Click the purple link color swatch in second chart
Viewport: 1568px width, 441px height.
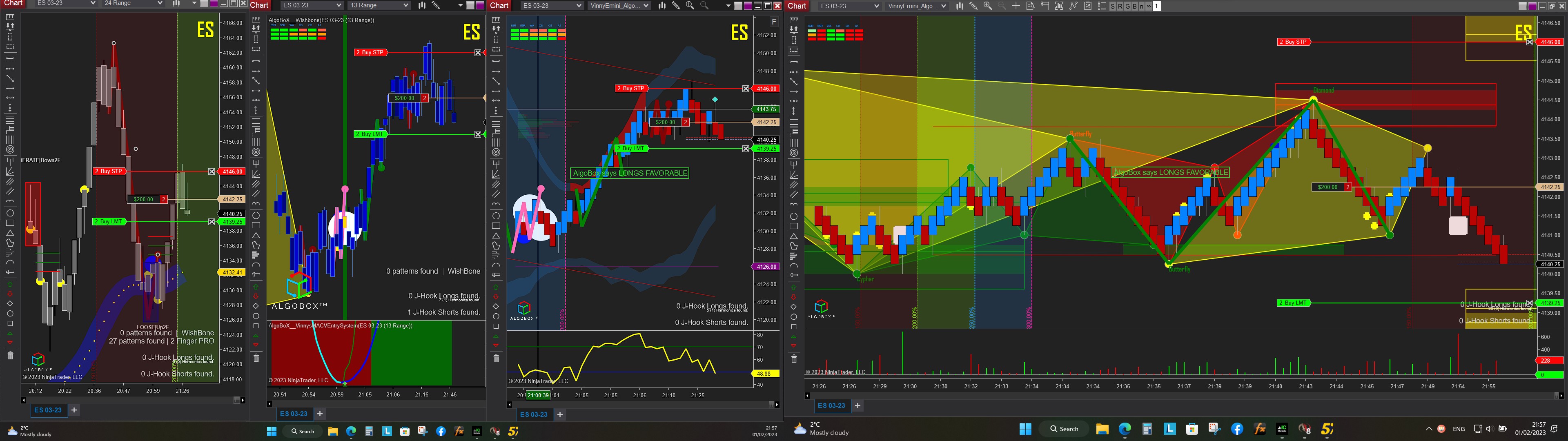[480, 5]
